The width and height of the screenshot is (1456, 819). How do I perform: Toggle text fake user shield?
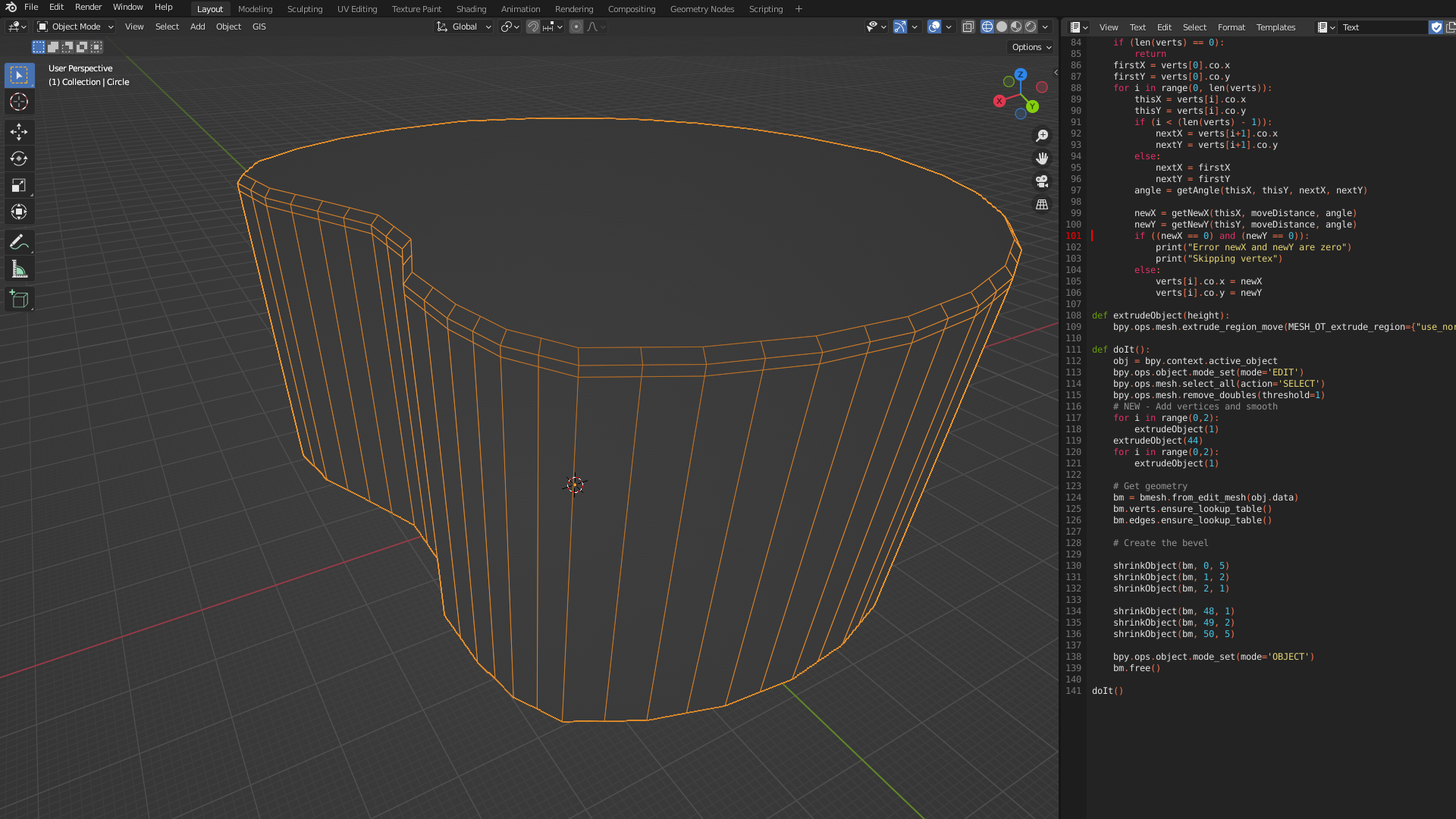(1436, 27)
